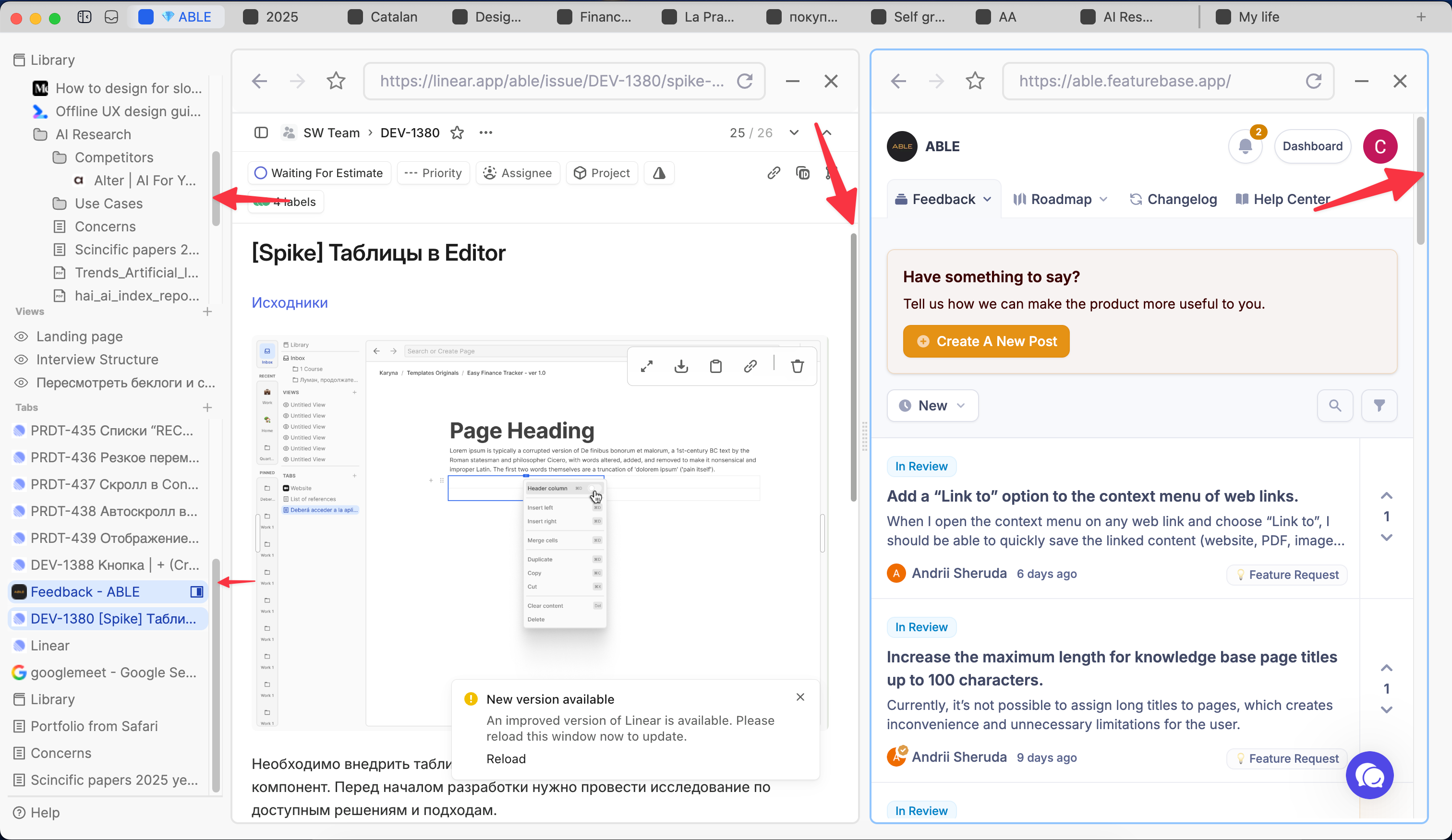The image size is (1452, 840).
Task: Copy issue URL with the chain icon beside the ID icon
Action: click(774, 173)
